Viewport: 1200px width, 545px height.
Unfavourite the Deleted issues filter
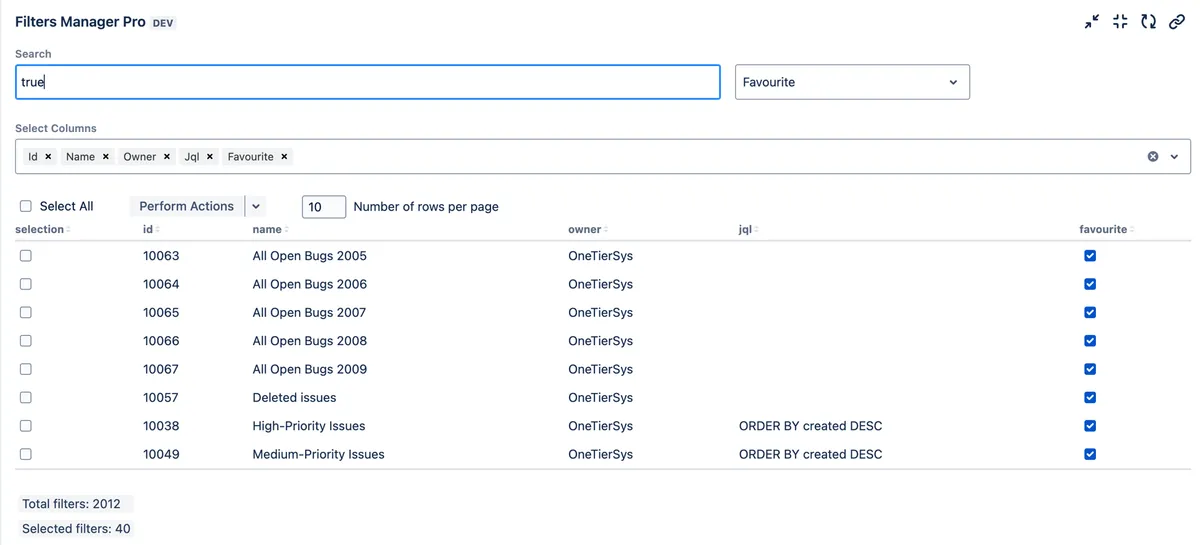(x=1090, y=397)
